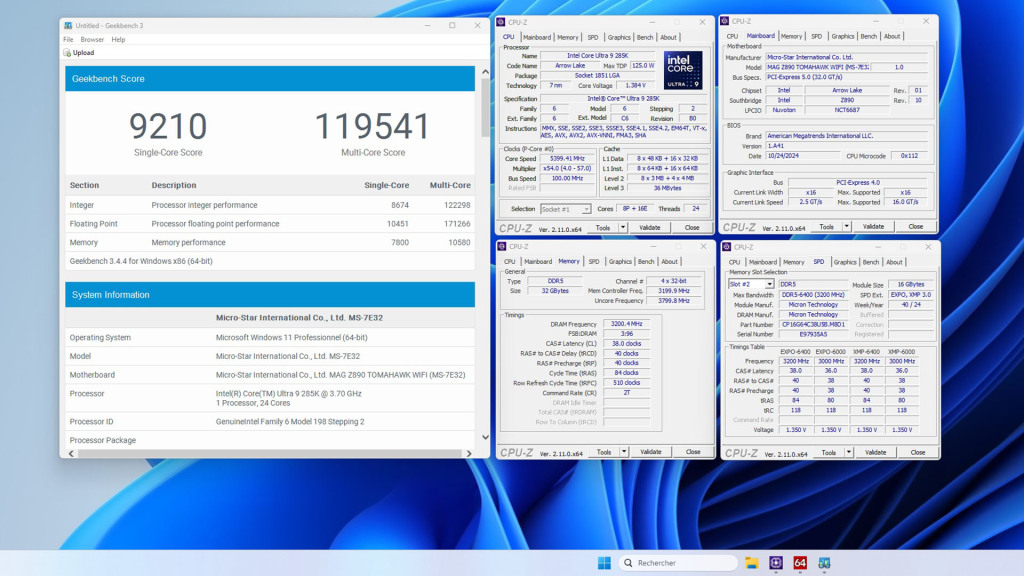
Task: Click Validate button in SPD window
Action: (x=875, y=453)
